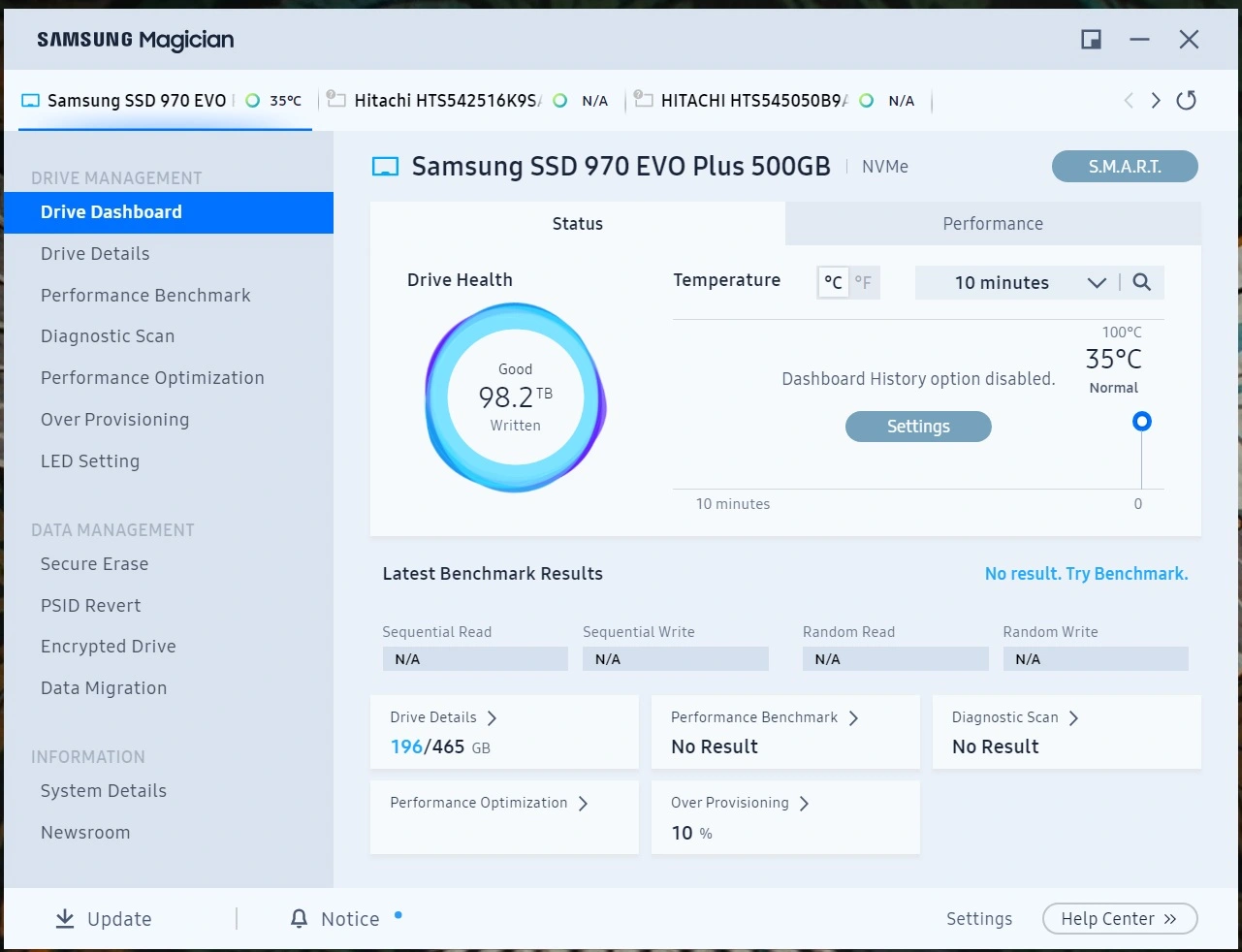Click the 196/465 GB value

pyautogui.click(x=440, y=747)
